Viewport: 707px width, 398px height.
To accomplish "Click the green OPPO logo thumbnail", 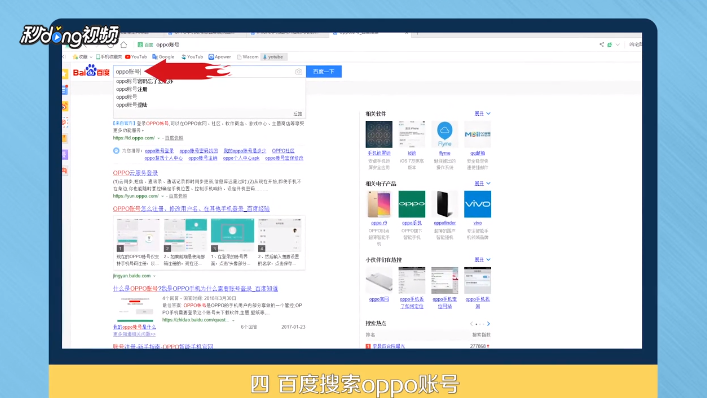I will coord(412,204).
